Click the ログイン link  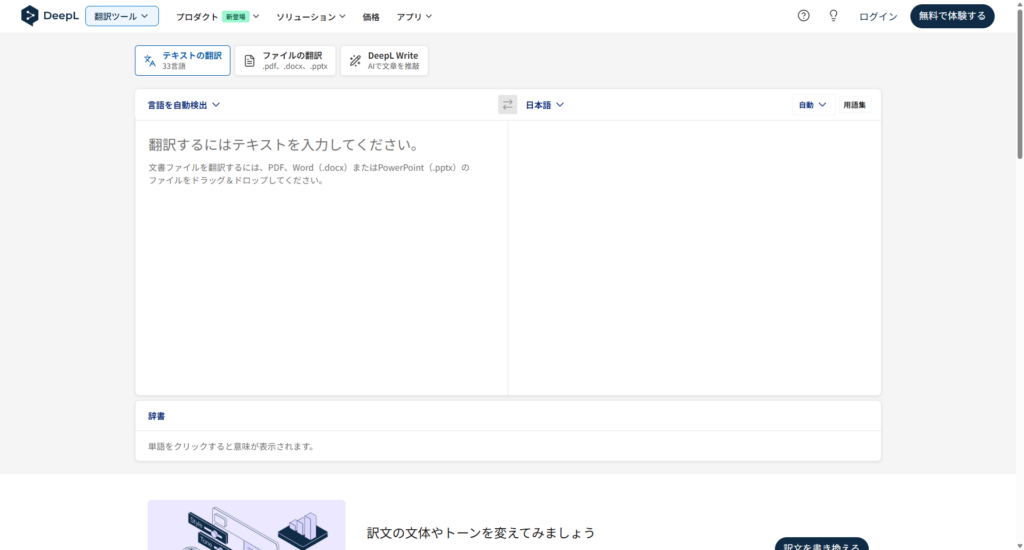(878, 16)
